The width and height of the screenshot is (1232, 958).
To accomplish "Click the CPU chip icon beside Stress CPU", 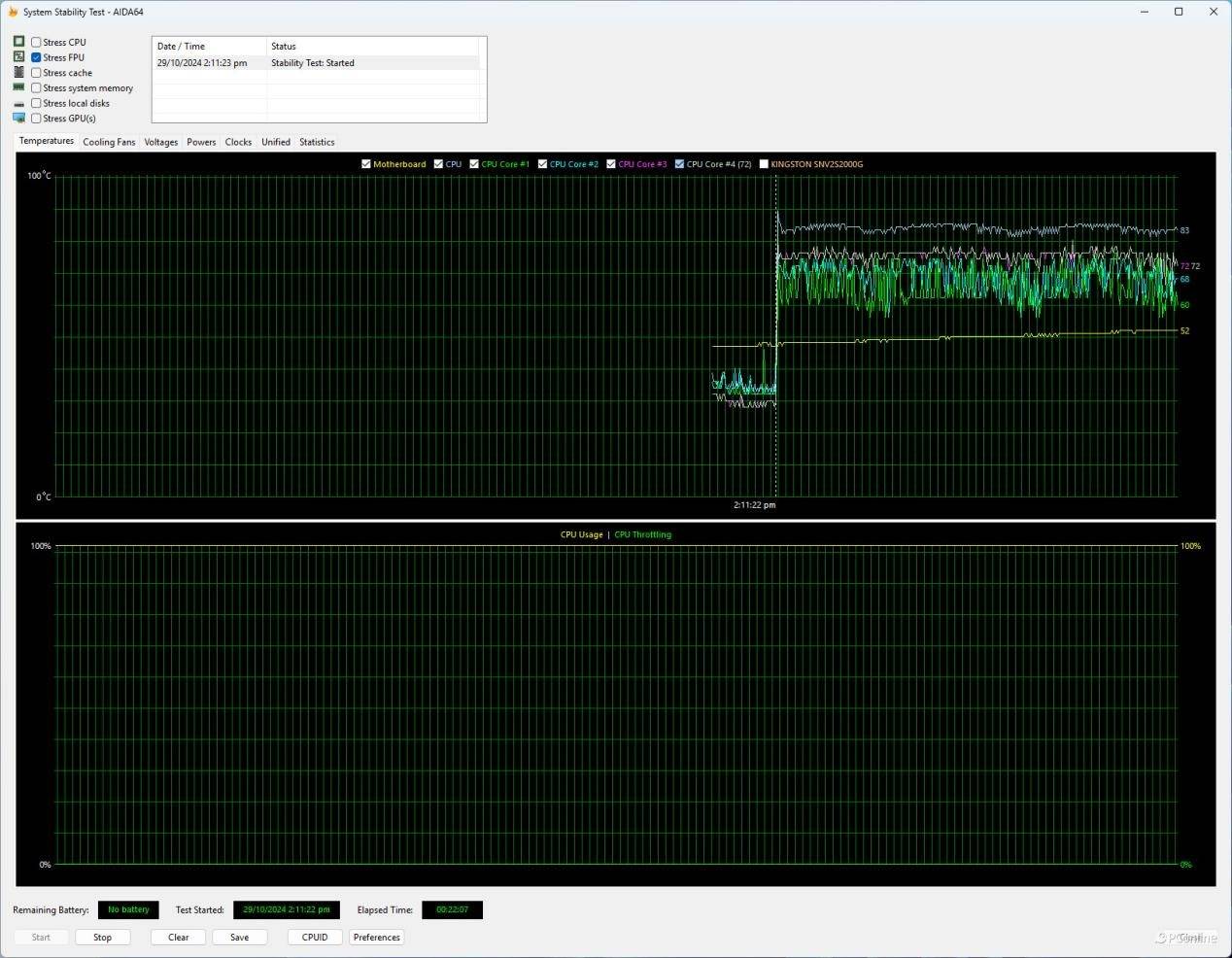I will pos(18,42).
